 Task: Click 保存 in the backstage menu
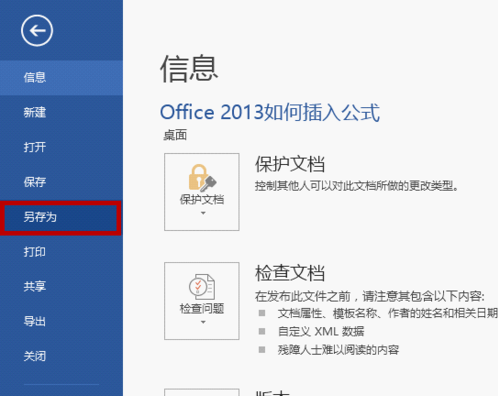pyautogui.click(x=61, y=182)
